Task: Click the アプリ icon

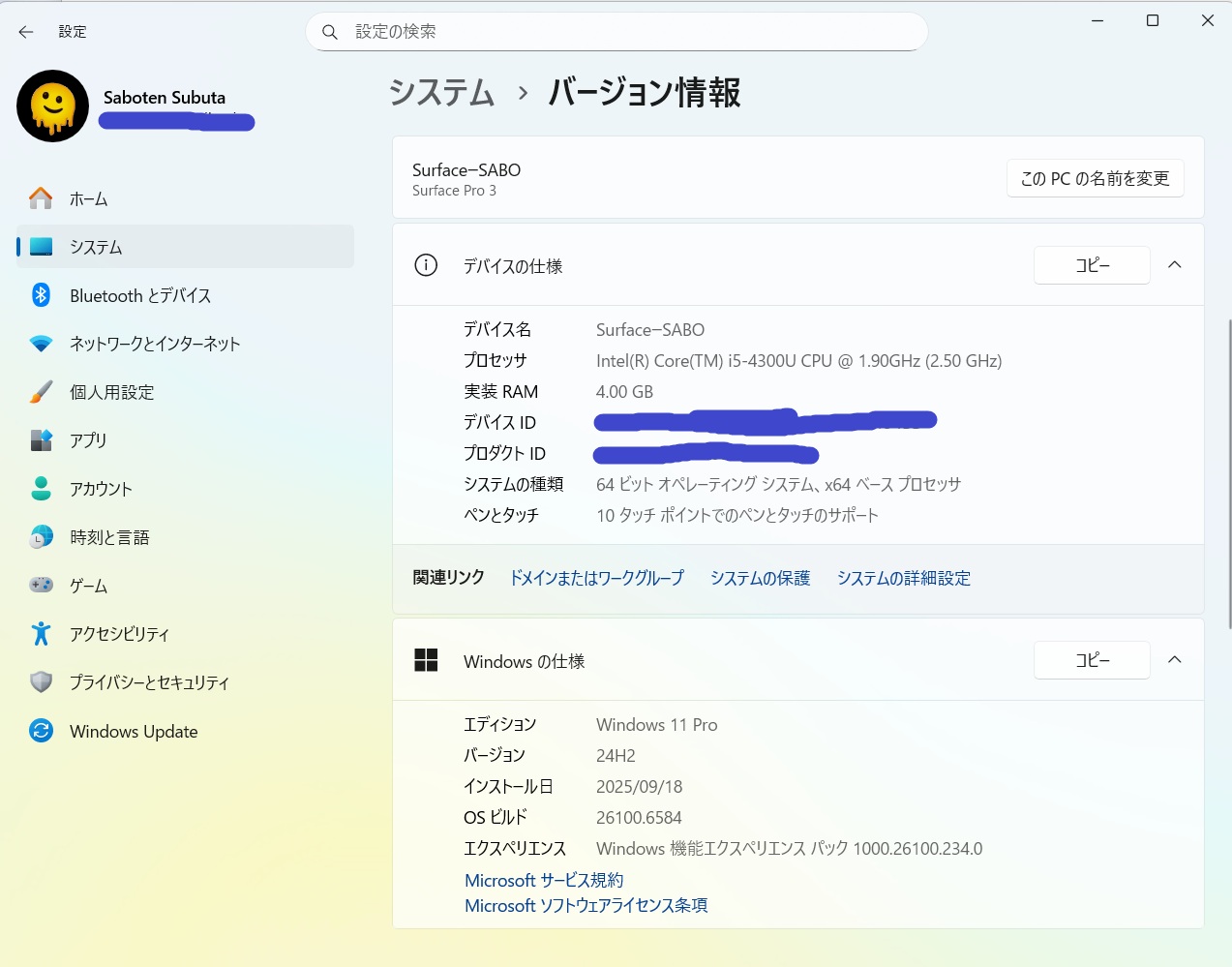Action: (41, 440)
